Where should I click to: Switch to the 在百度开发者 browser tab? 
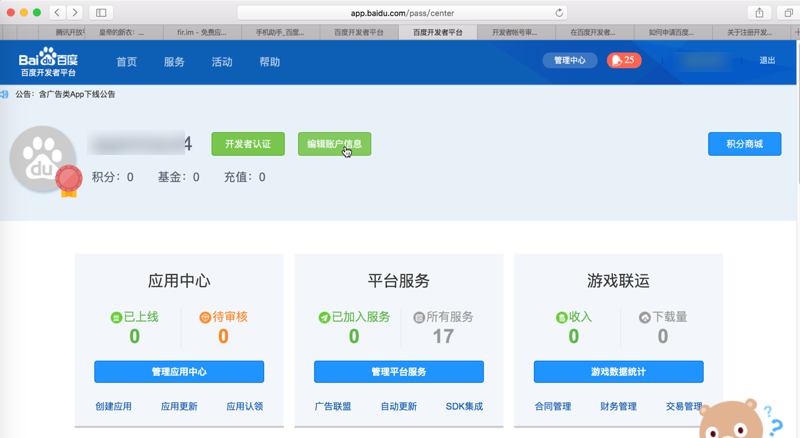tap(593, 32)
